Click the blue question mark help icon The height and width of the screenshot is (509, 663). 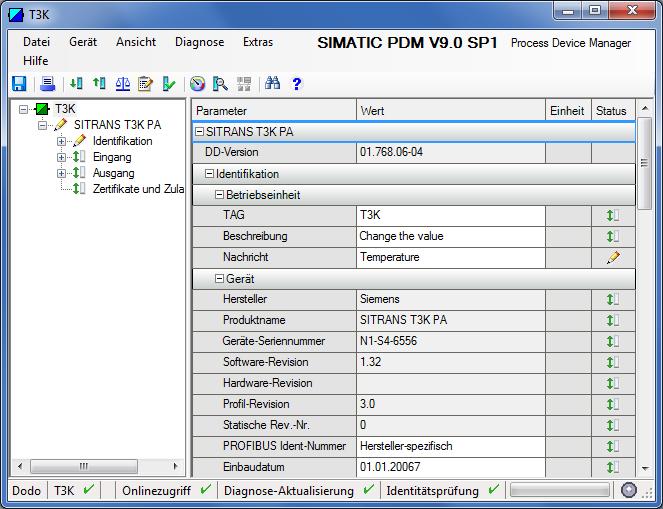297,84
